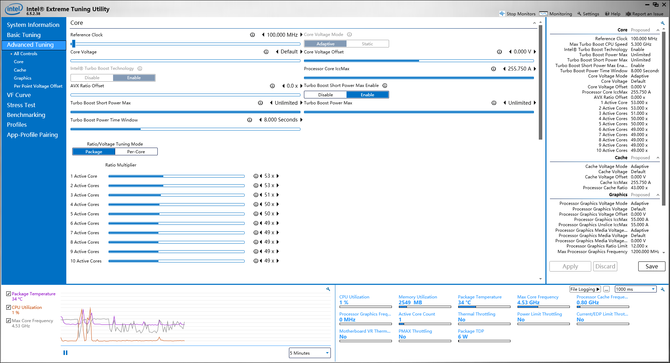670x363 pixels.
Task: Open the graph wrench settings icon
Action: pyautogui.click(x=328, y=289)
